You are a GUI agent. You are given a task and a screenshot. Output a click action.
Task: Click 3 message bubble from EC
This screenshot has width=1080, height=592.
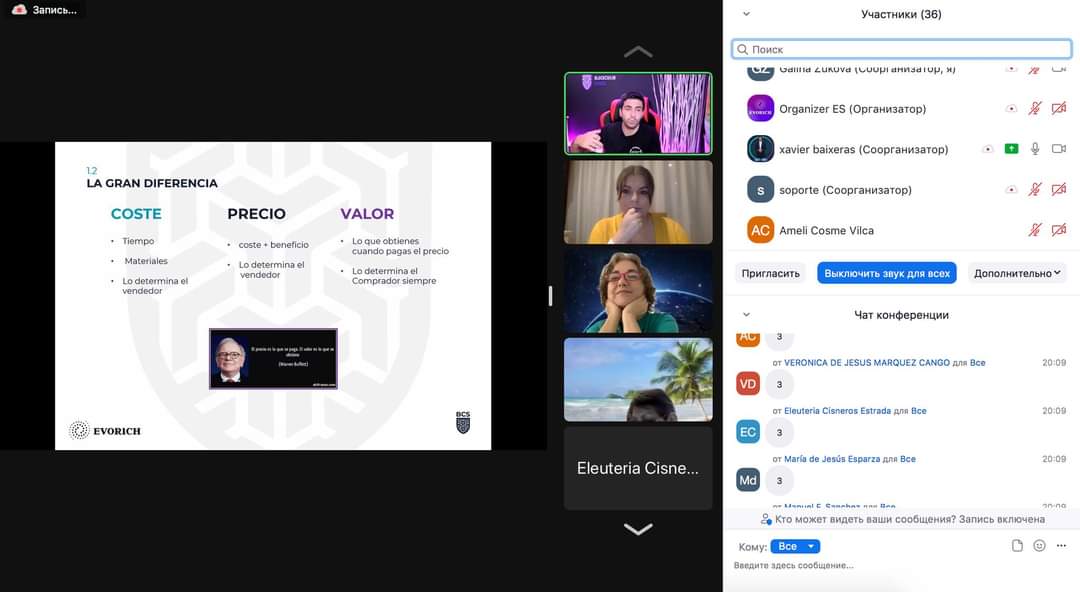779,433
